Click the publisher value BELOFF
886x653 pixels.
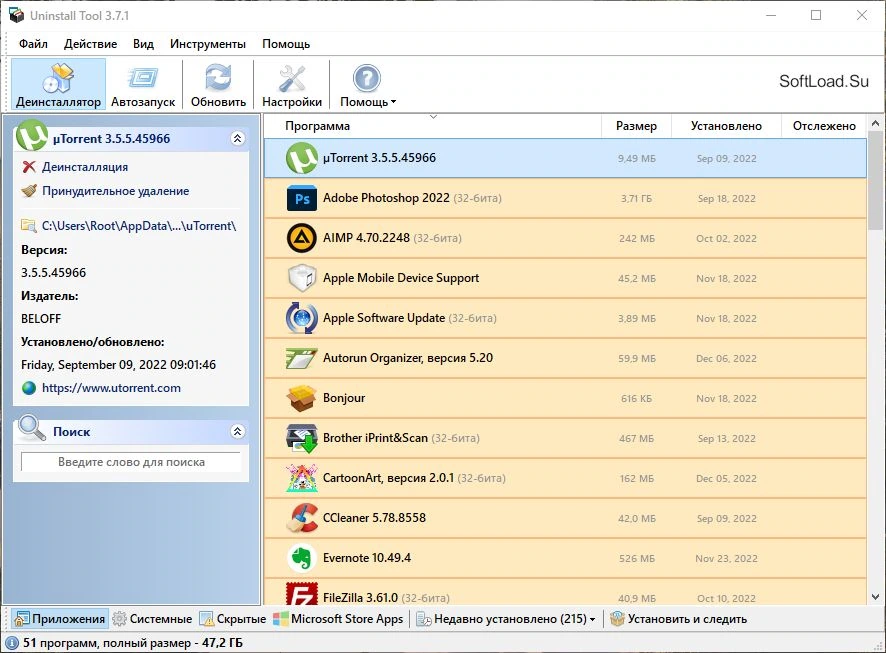(41, 319)
